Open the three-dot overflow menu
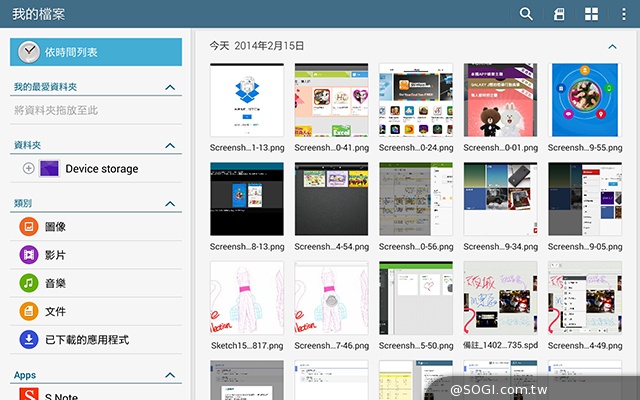 [x=624, y=14]
